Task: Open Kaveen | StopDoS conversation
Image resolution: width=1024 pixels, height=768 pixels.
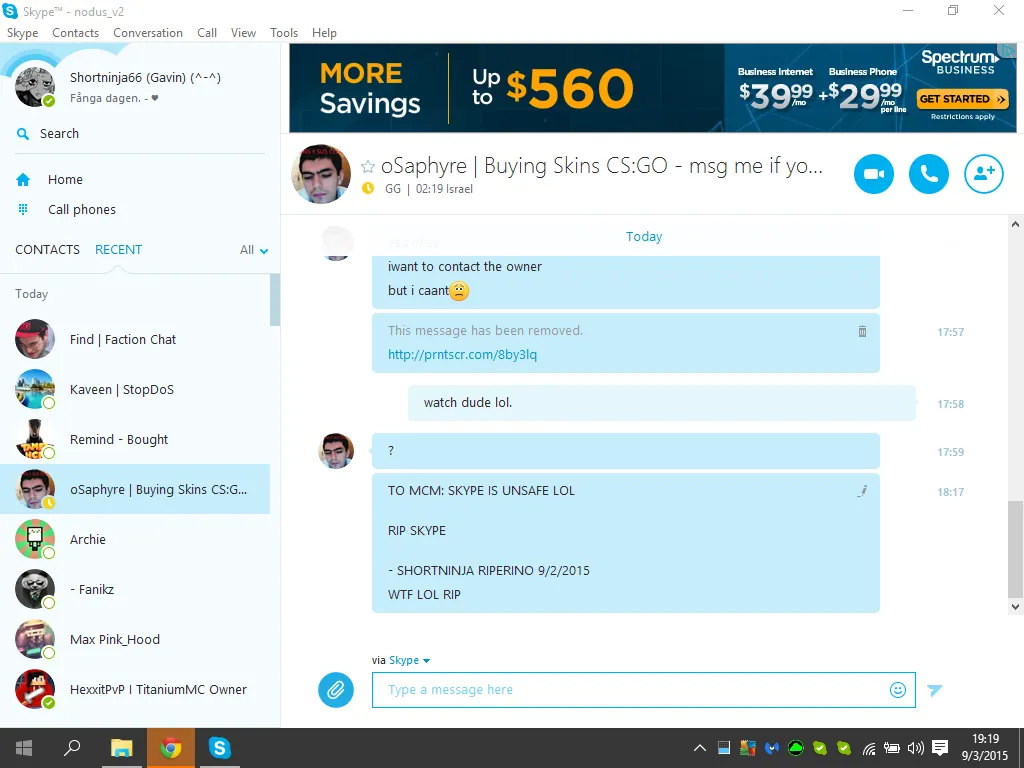Action: (135, 389)
